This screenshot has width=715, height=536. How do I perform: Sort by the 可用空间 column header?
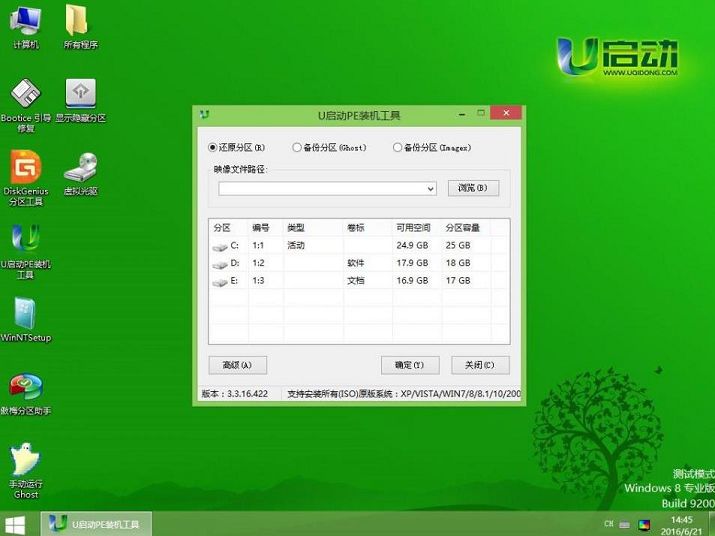point(417,228)
